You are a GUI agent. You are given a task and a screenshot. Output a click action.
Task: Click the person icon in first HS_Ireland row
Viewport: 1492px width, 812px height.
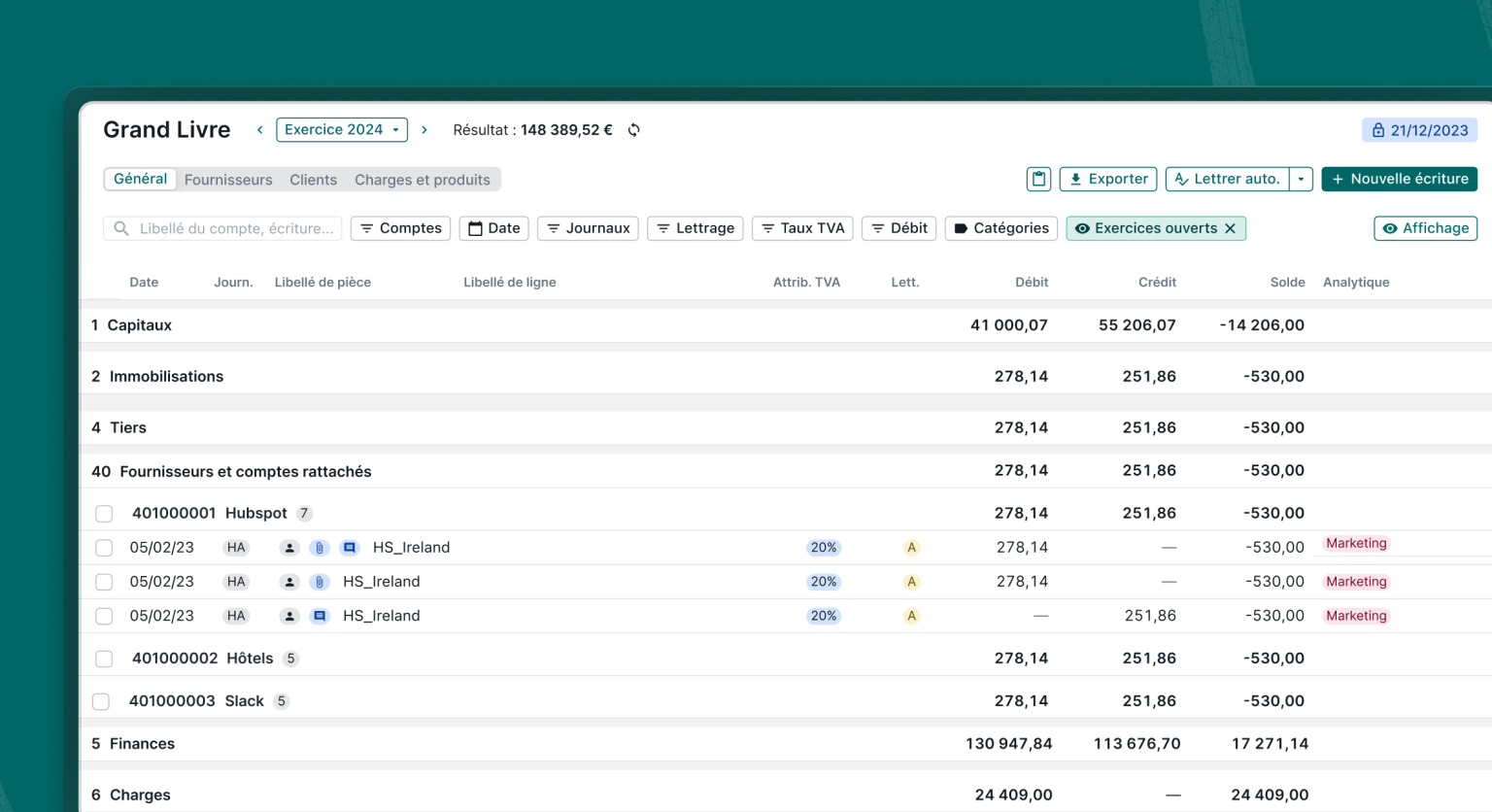point(289,548)
